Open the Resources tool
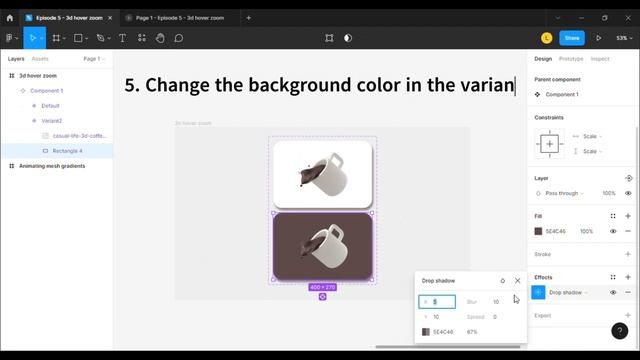 click(142, 38)
